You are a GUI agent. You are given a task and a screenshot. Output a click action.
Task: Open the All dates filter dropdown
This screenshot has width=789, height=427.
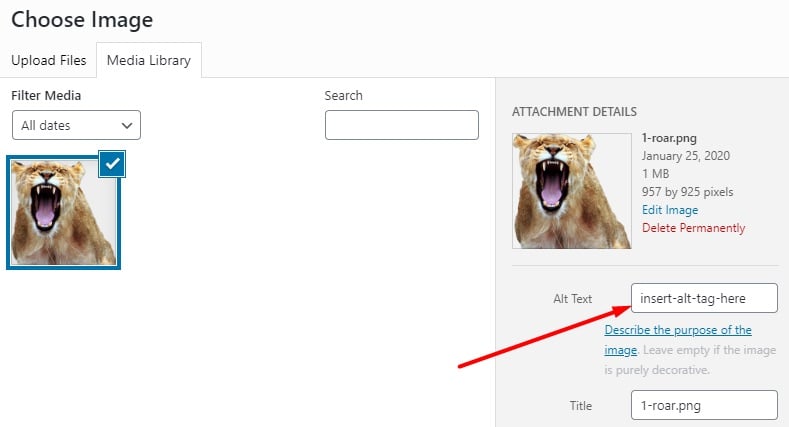tap(76, 125)
